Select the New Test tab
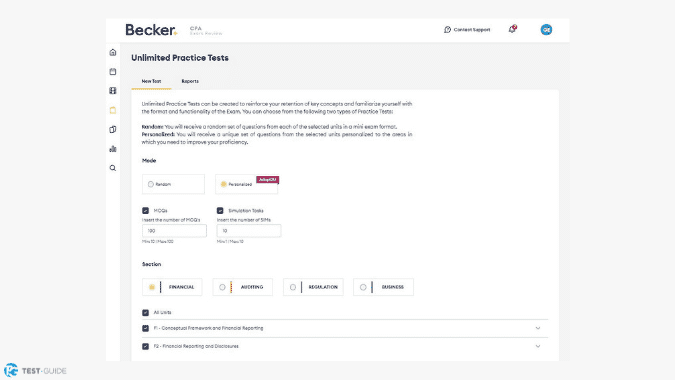This screenshot has height=380, width=675. 152,81
